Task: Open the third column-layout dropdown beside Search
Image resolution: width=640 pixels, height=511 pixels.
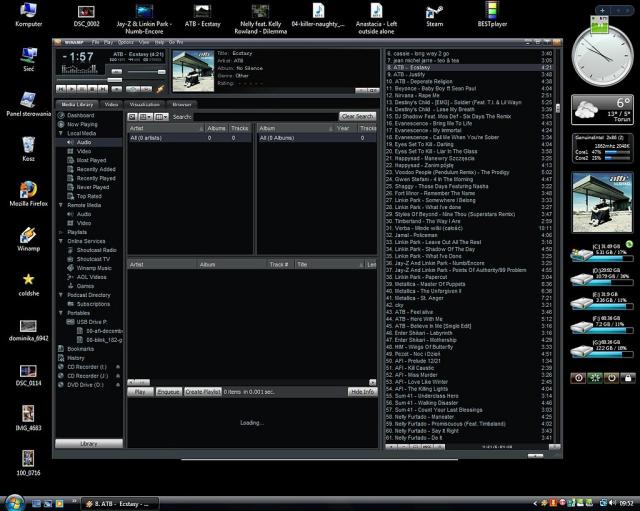Action: coord(161,117)
